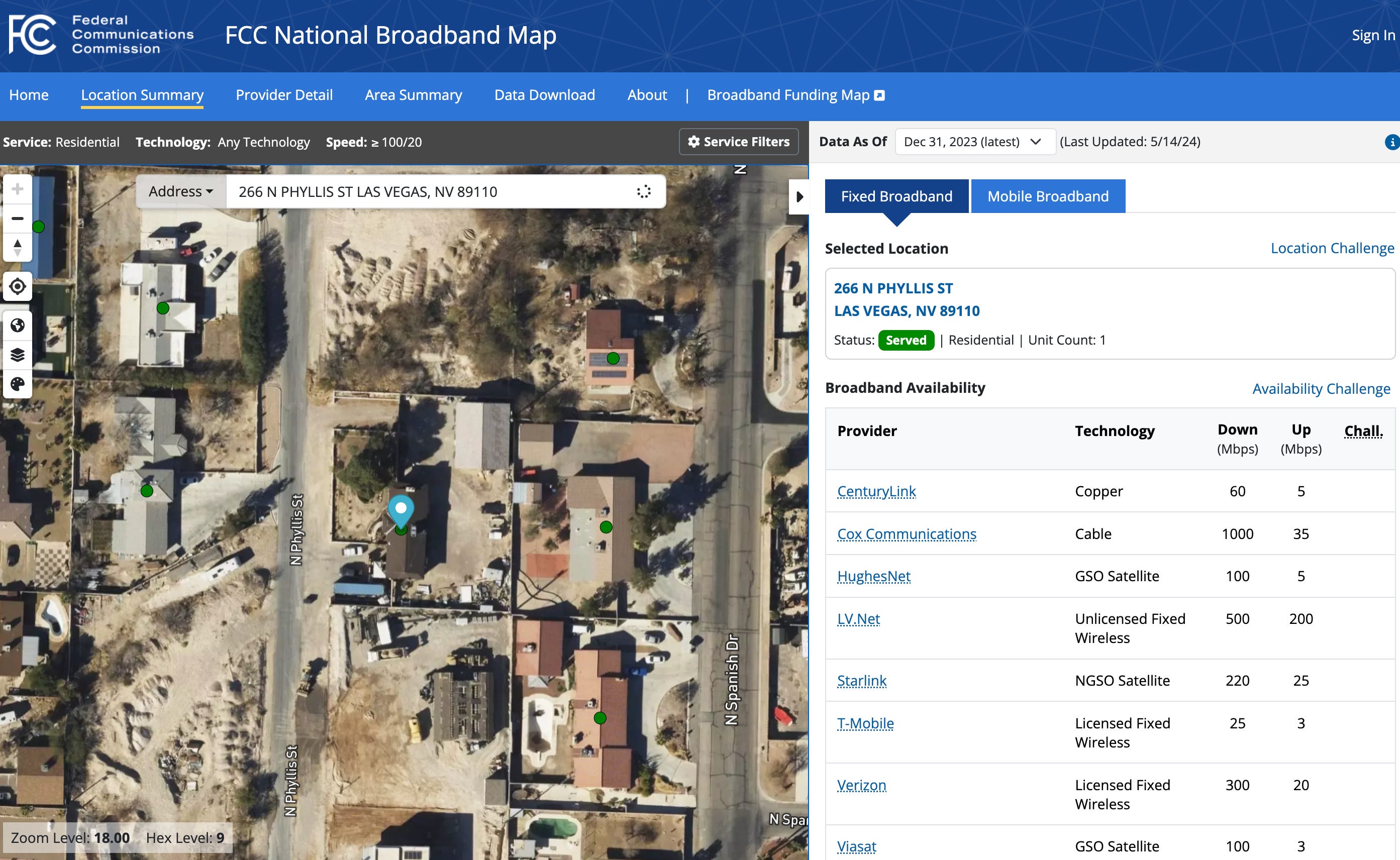Click the Service: Residential filter text

pyautogui.click(x=61, y=142)
